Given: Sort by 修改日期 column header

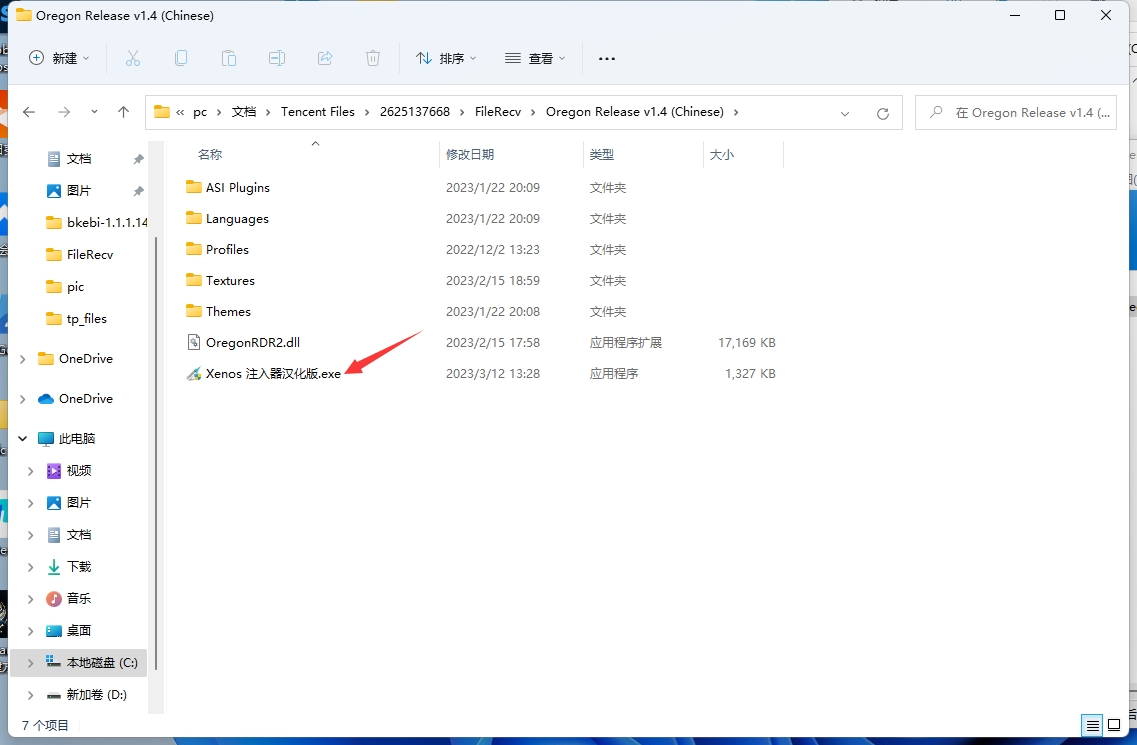Looking at the screenshot, I should pos(470,155).
